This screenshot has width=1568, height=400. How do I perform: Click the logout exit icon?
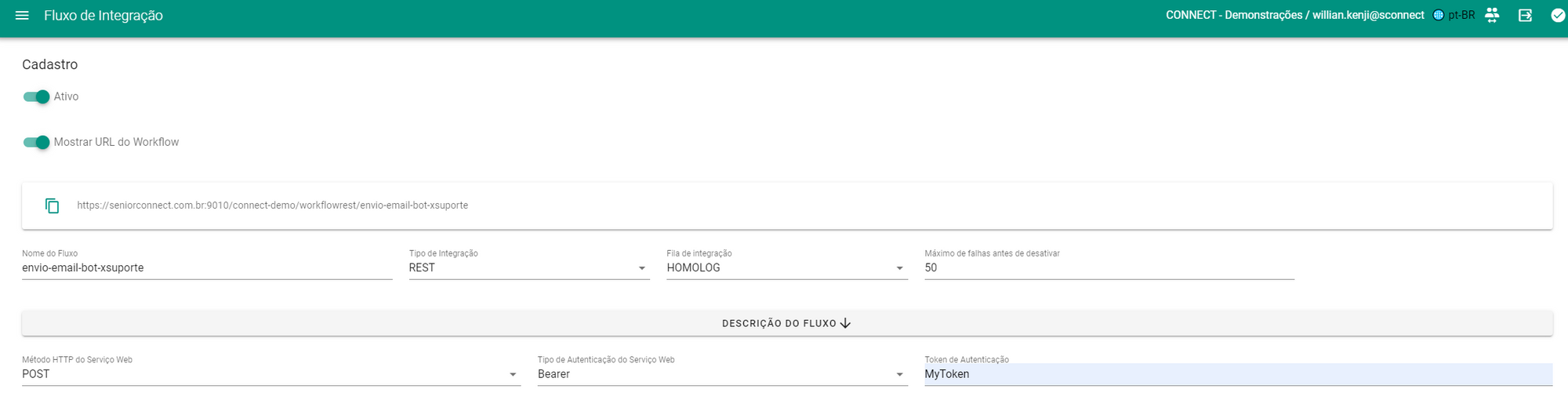point(1525,16)
